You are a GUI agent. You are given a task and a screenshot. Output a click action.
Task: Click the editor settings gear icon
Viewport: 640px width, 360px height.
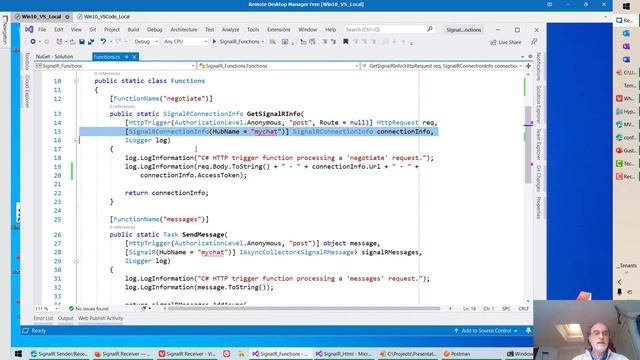click(x=530, y=56)
